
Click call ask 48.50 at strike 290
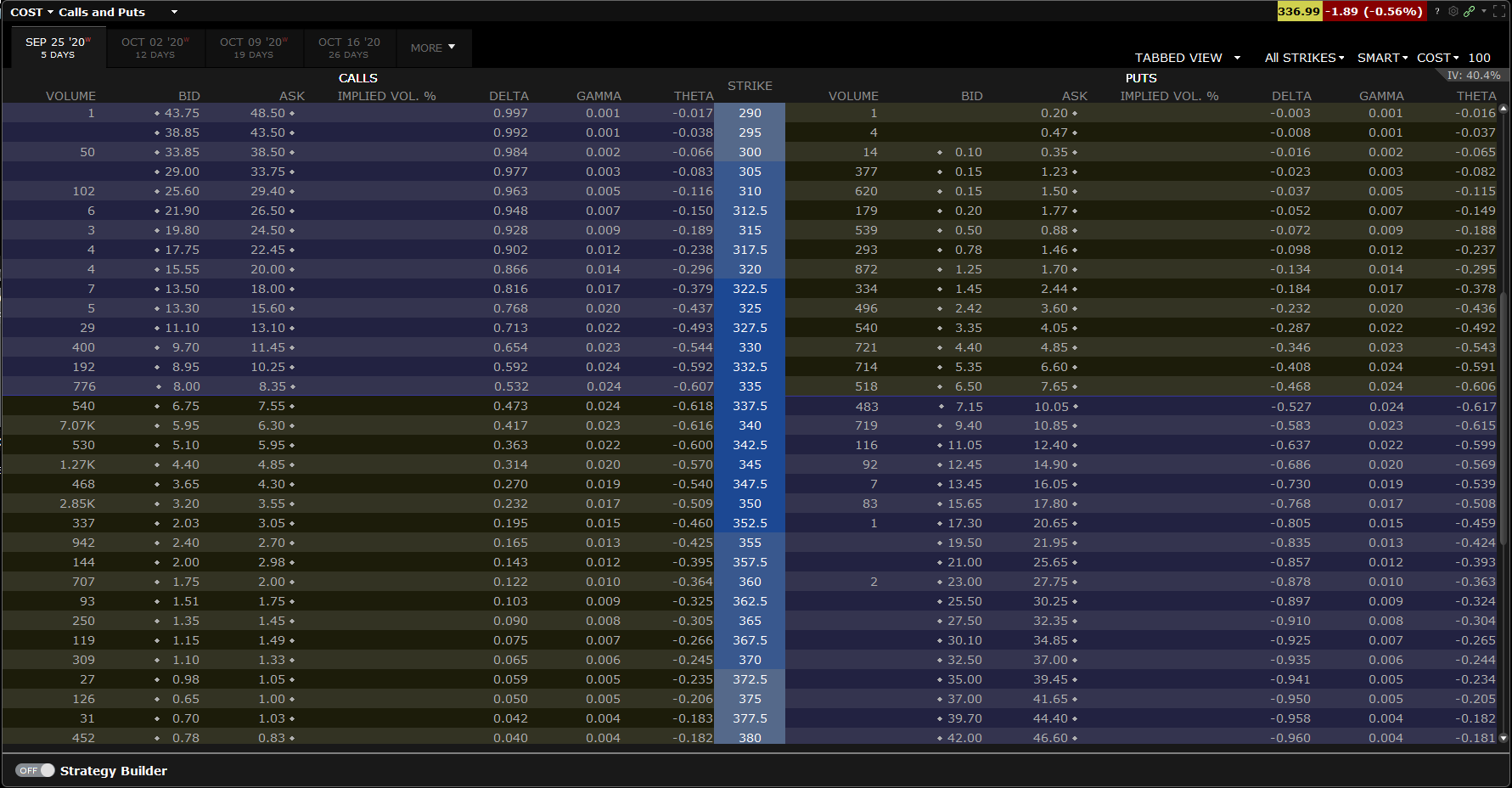(x=267, y=113)
